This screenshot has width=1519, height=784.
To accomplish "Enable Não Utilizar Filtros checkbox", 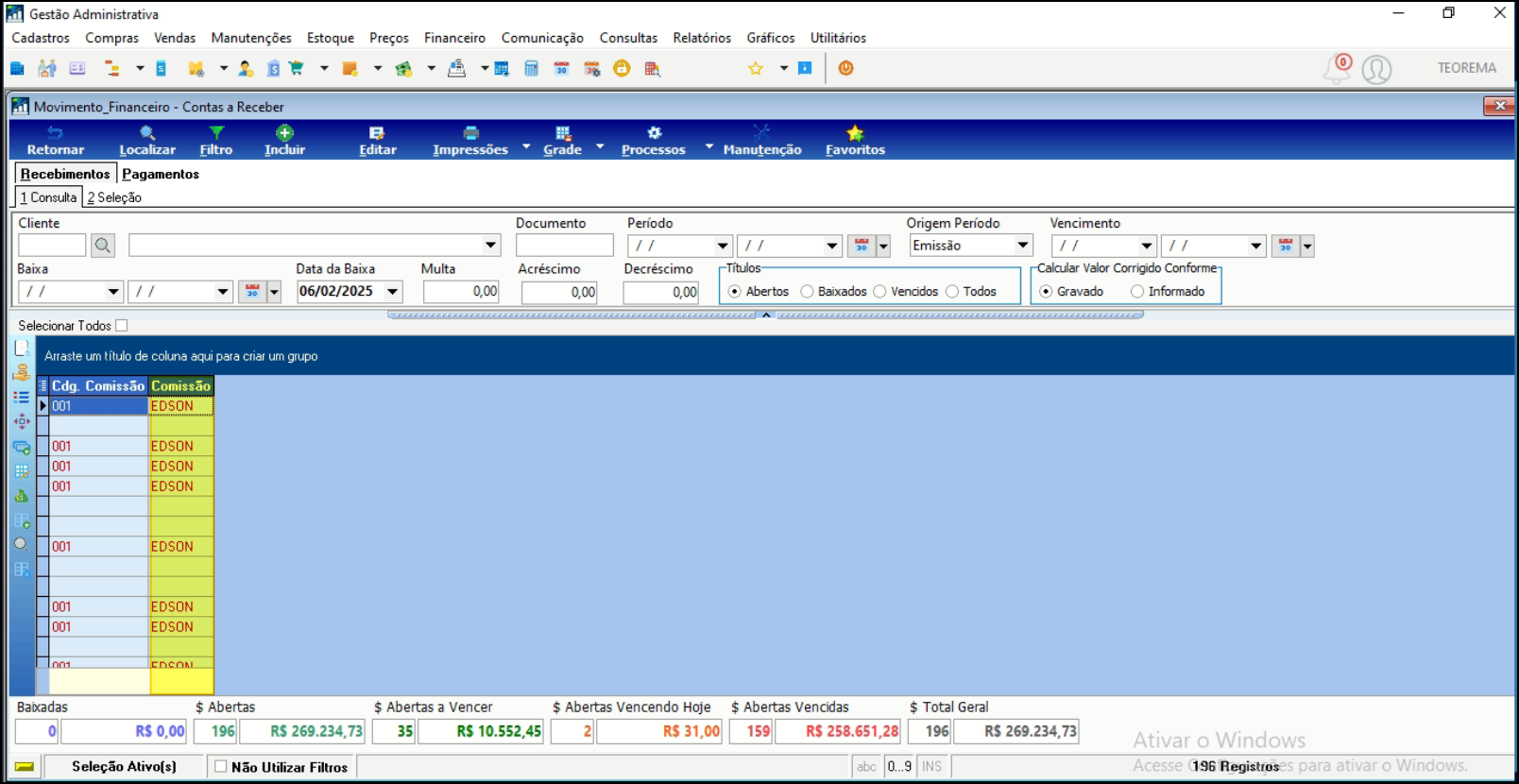I will (220, 767).
